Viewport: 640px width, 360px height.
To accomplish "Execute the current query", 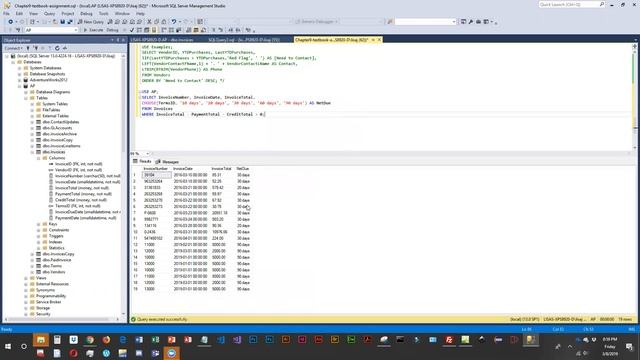I will (93, 30).
